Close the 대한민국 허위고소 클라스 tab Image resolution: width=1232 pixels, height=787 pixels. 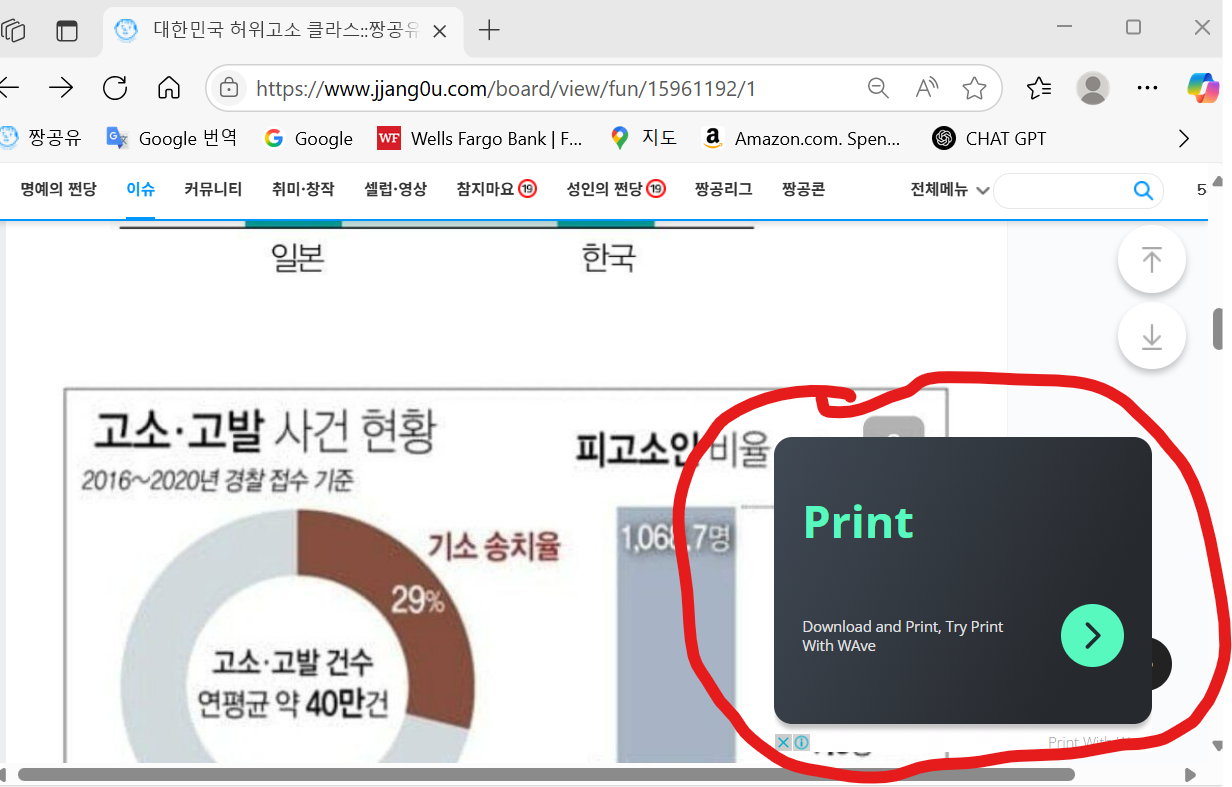click(439, 30)
